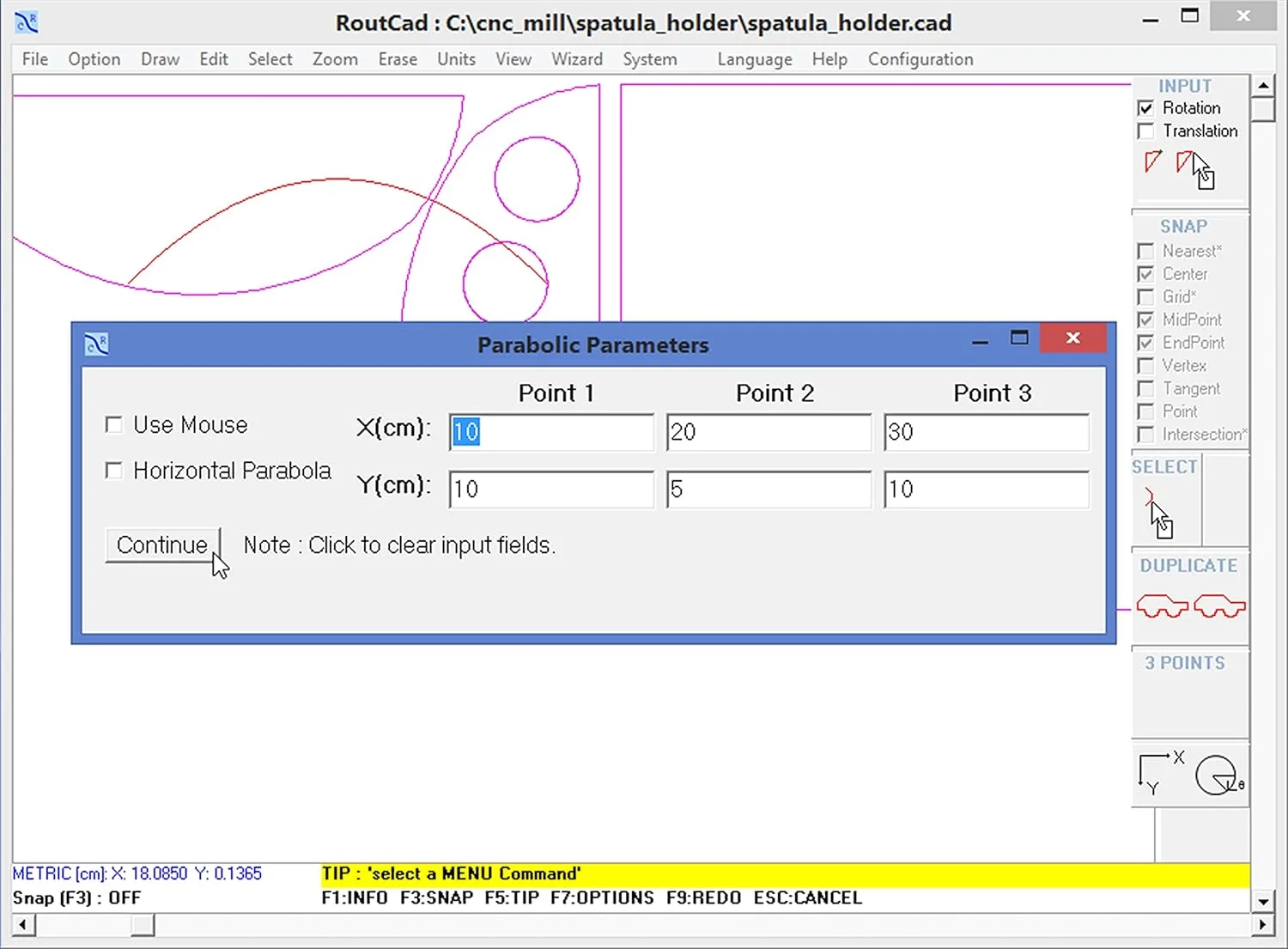Click the RoutCad logo in the title bar
This screenshot has height=949, width=1288.
point(25,21)
